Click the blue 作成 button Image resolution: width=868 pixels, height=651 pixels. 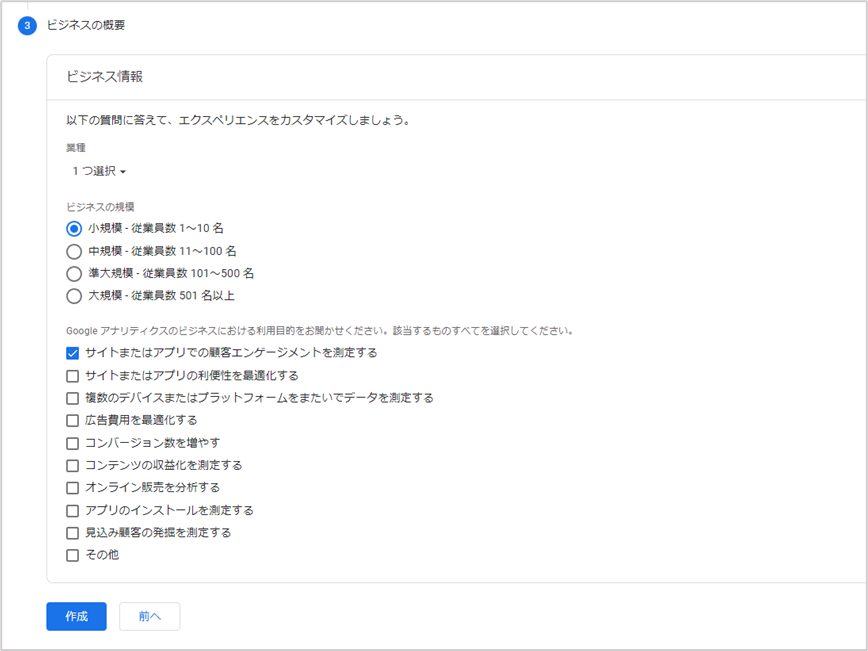click(76, 616)
